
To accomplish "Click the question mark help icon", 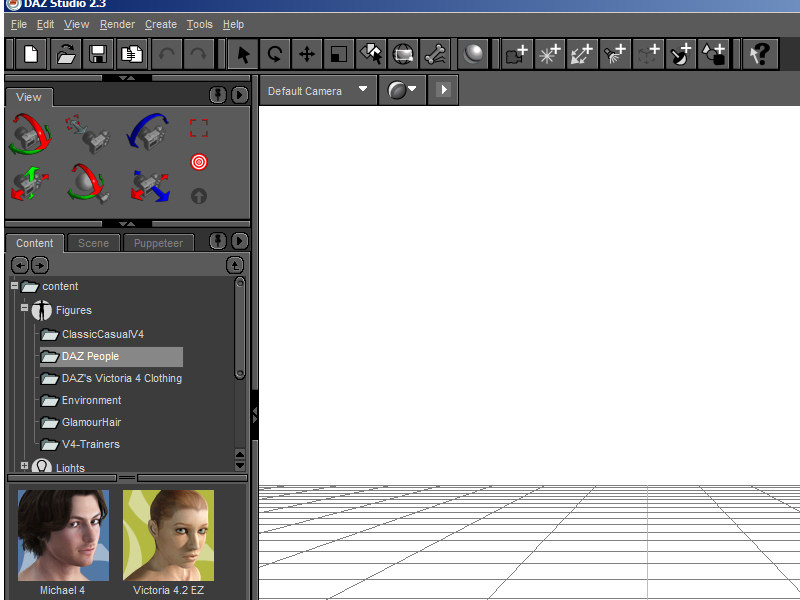I will (760, 54).
